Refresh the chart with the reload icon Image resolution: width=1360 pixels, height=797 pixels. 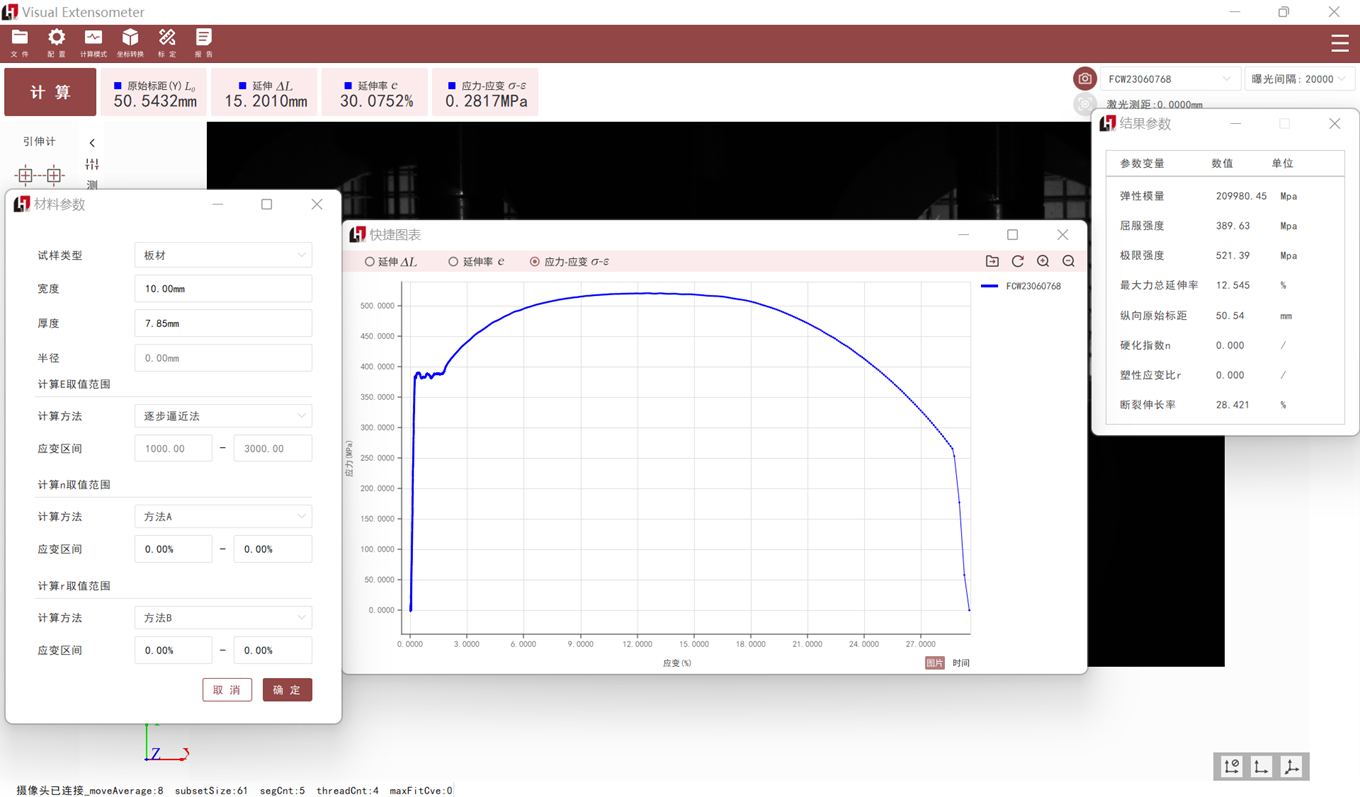coord(1018,261)
